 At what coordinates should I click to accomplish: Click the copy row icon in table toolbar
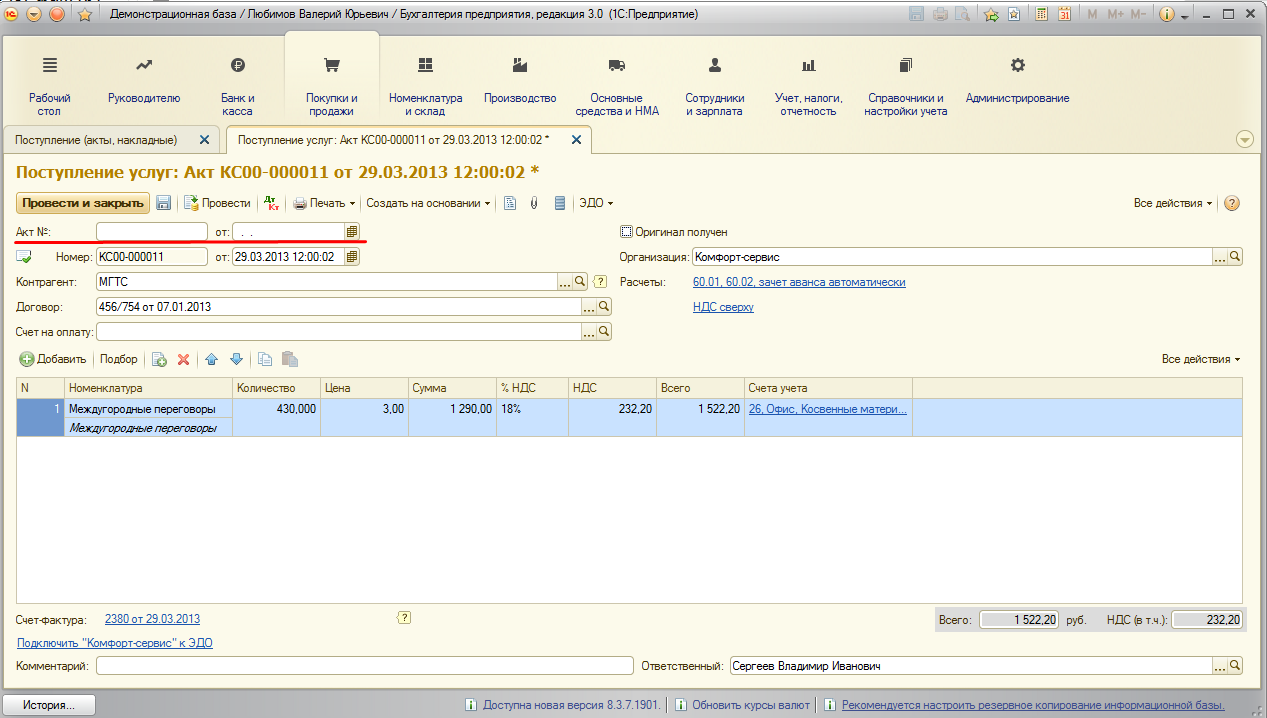tap(265, 359)
